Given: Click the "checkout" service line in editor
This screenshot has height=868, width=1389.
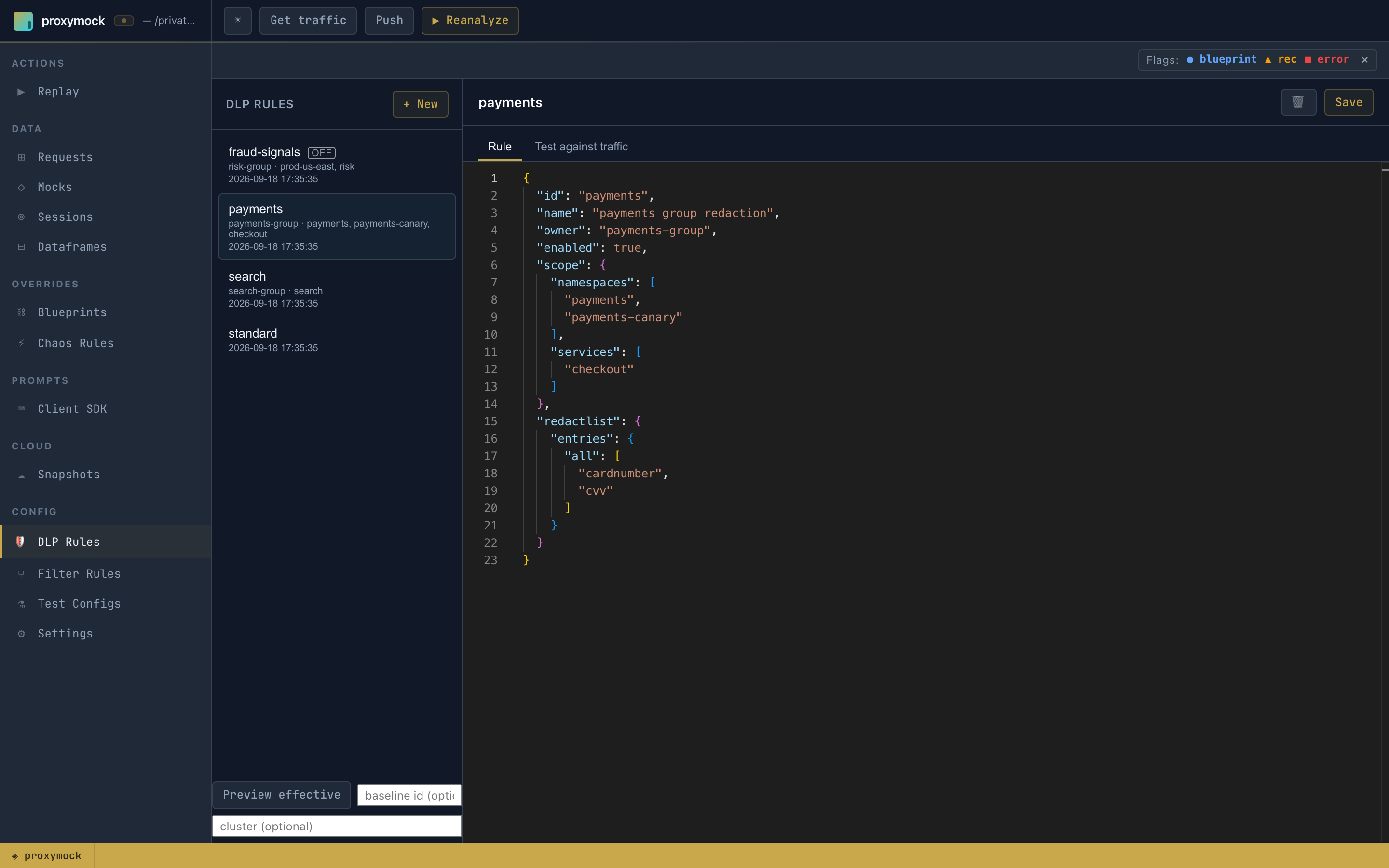Looking at the screenshot, I should [599, 369].
